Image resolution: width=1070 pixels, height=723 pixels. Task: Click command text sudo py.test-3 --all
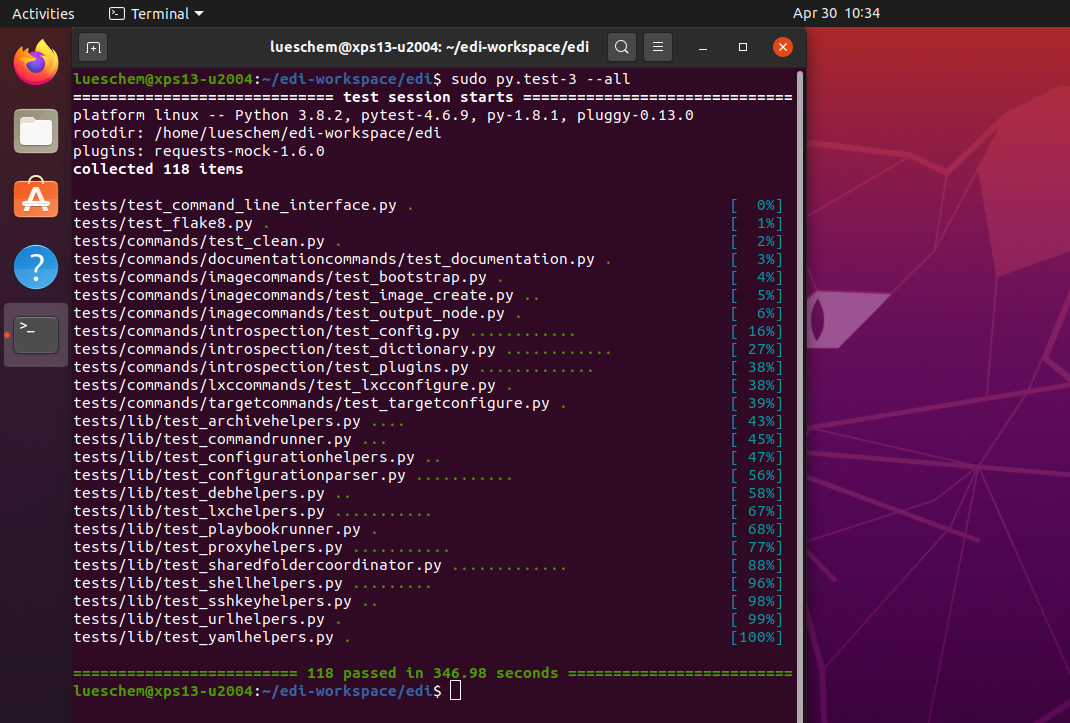[x=540, y=79]
